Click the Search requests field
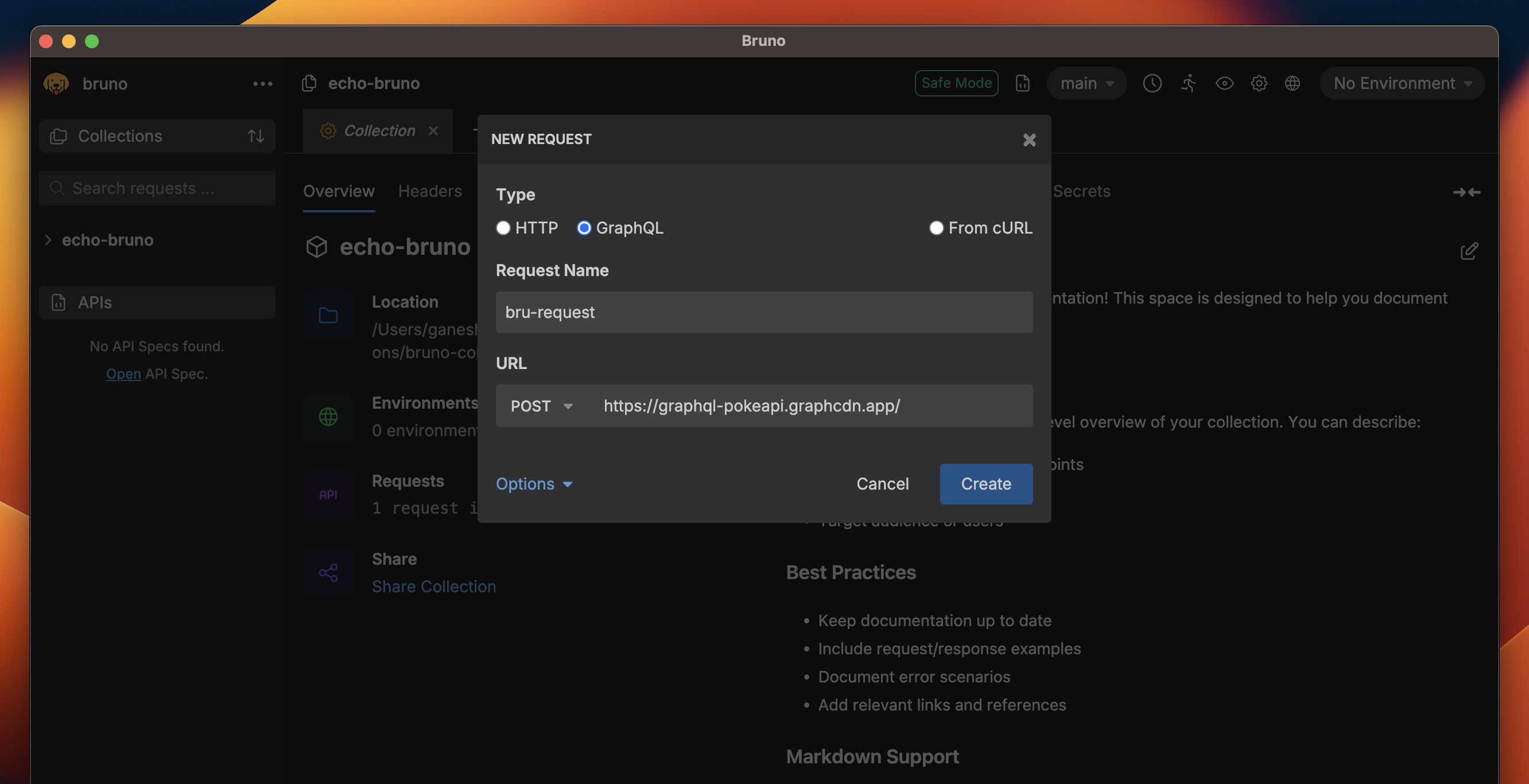Image resolution: width=1529 pixels, height=784 pixels. (x=157, y=188)
